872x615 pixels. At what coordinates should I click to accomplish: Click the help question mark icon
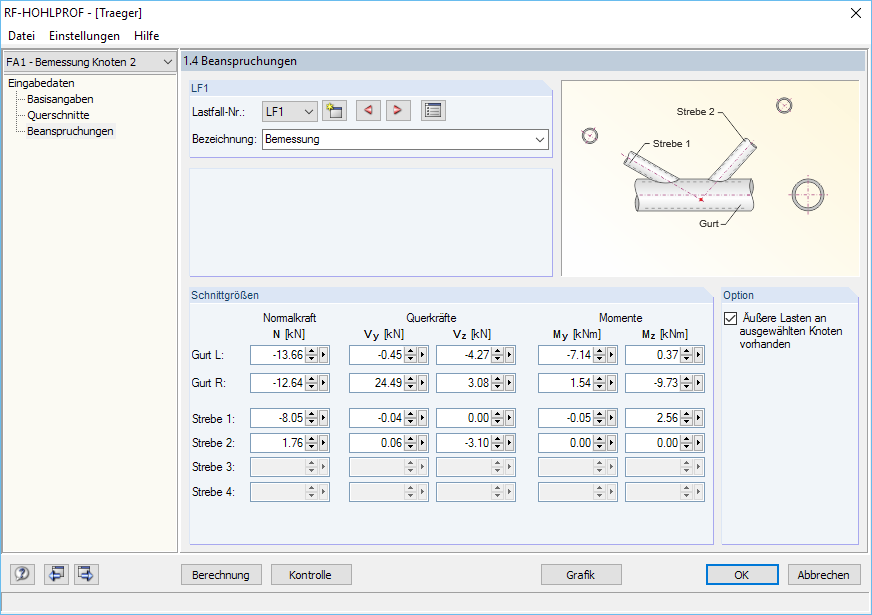pos(22,574)
